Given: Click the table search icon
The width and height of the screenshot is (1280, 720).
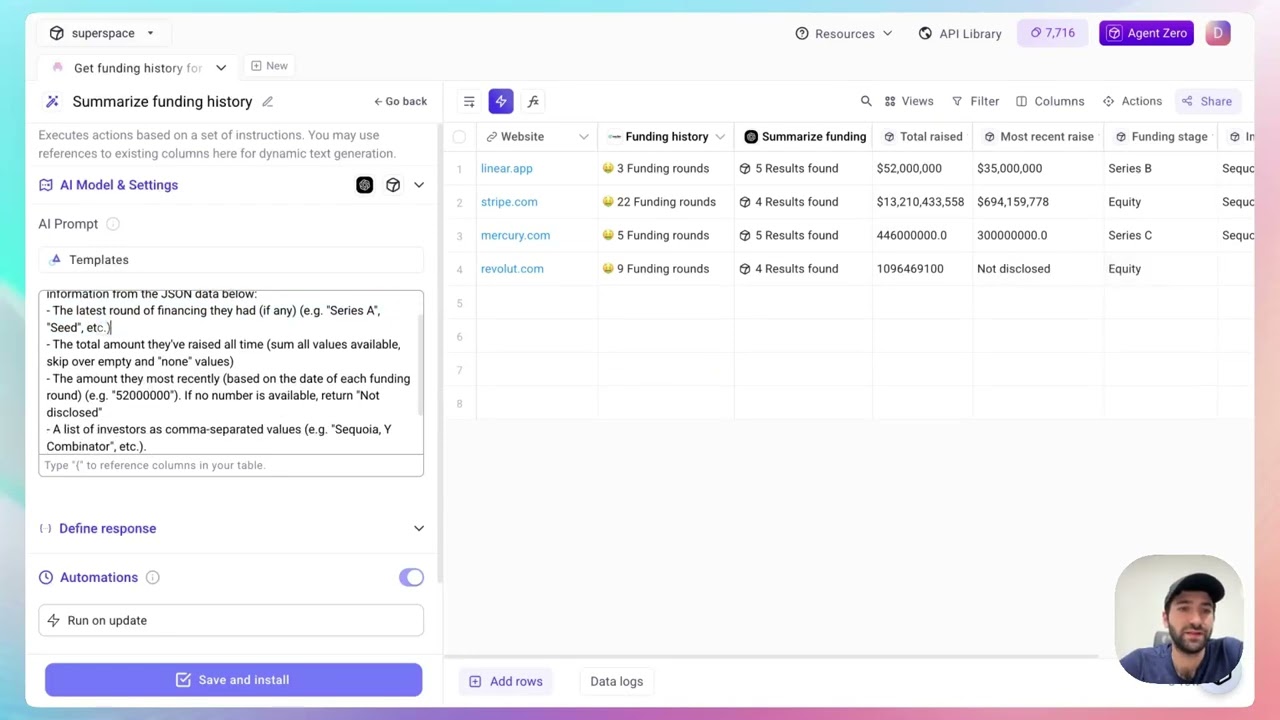Looking at the screenshot, I should click(x=866, y=101).
